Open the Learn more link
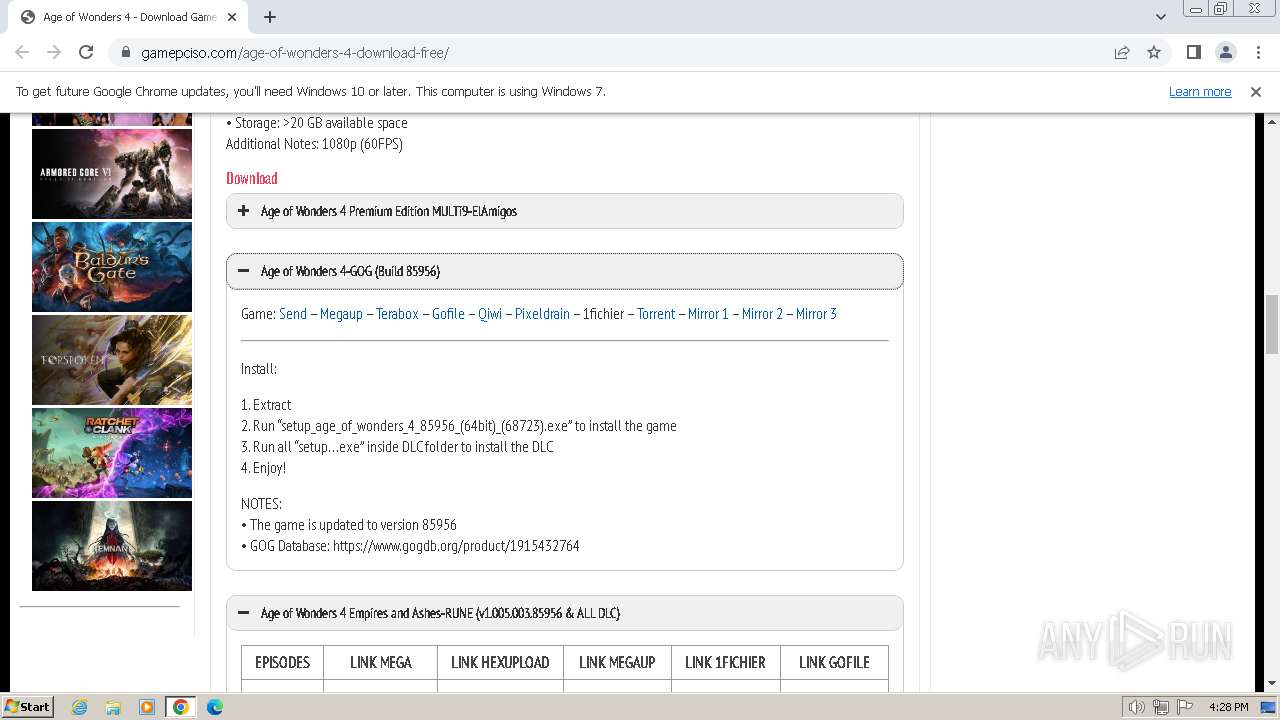This screenshot has width=1280, height=720. [1200, 91]
